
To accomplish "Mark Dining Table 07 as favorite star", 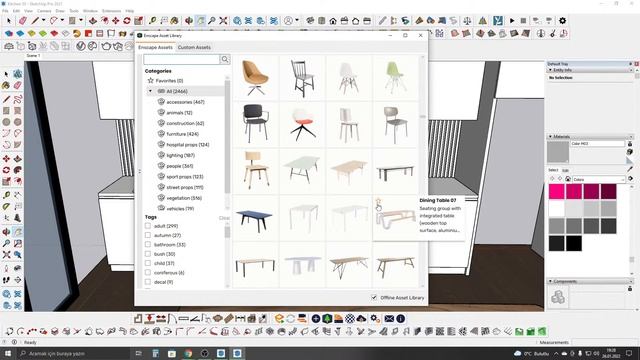I will click(x=378, y=200).
